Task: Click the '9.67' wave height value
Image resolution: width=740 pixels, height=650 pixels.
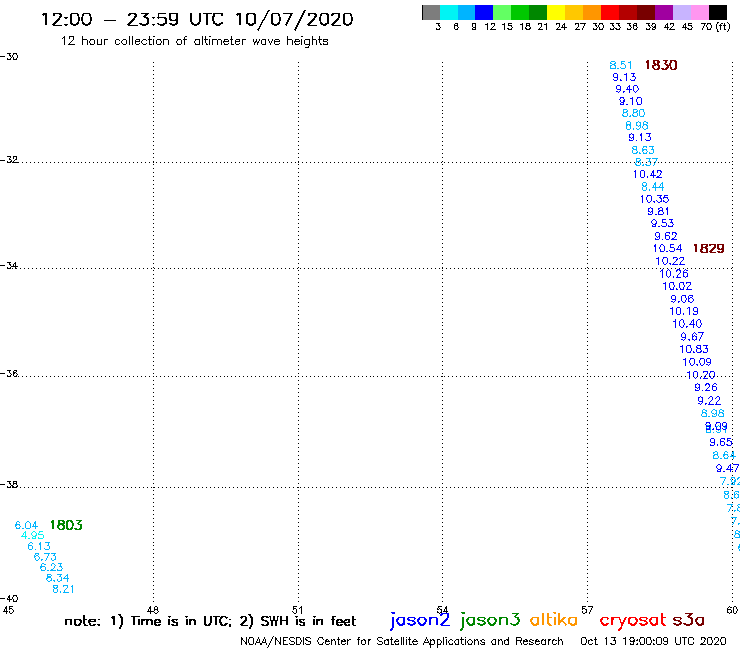Action: click(692, 337)
